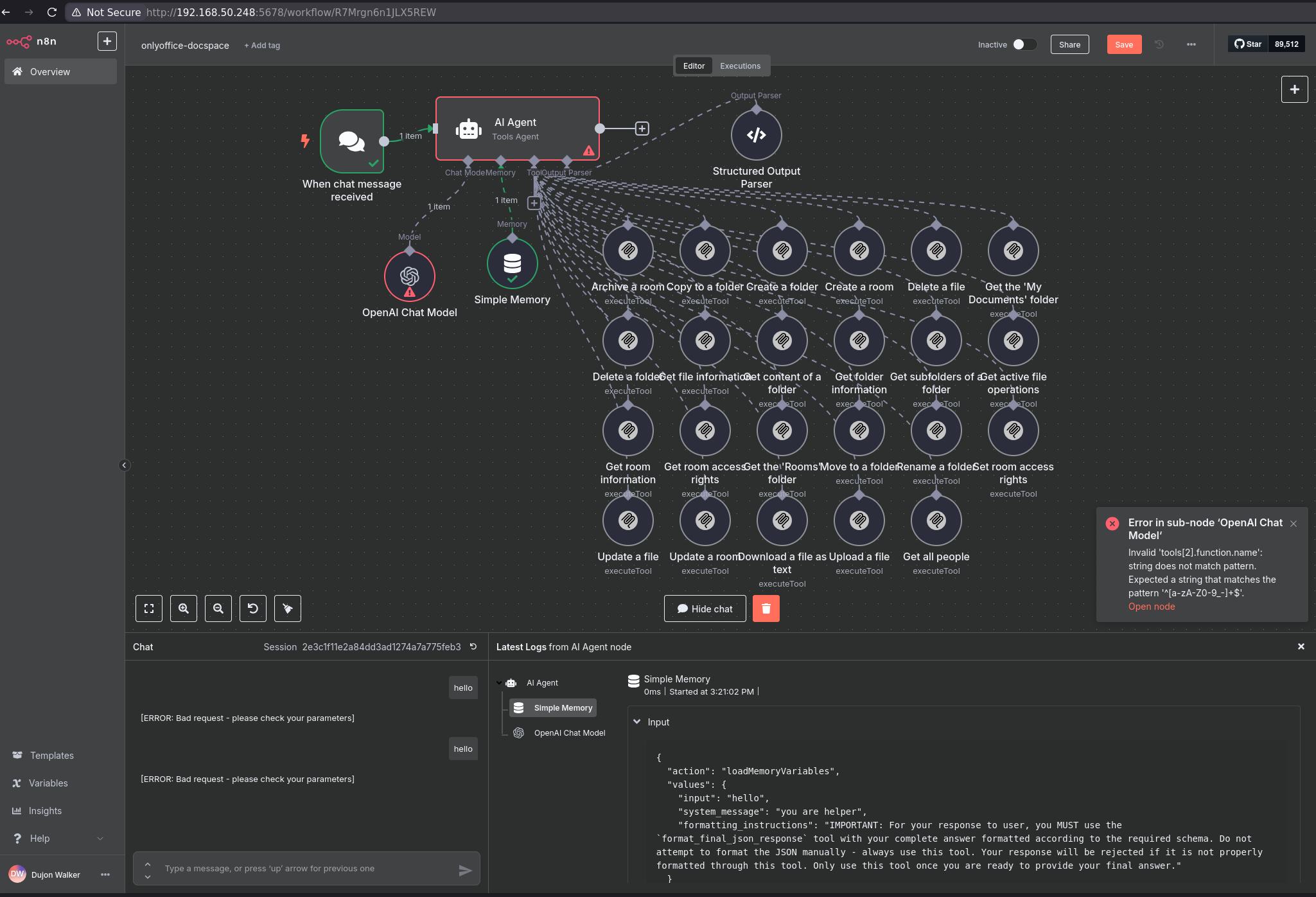Click the Share button

[x=1069, y=44]
